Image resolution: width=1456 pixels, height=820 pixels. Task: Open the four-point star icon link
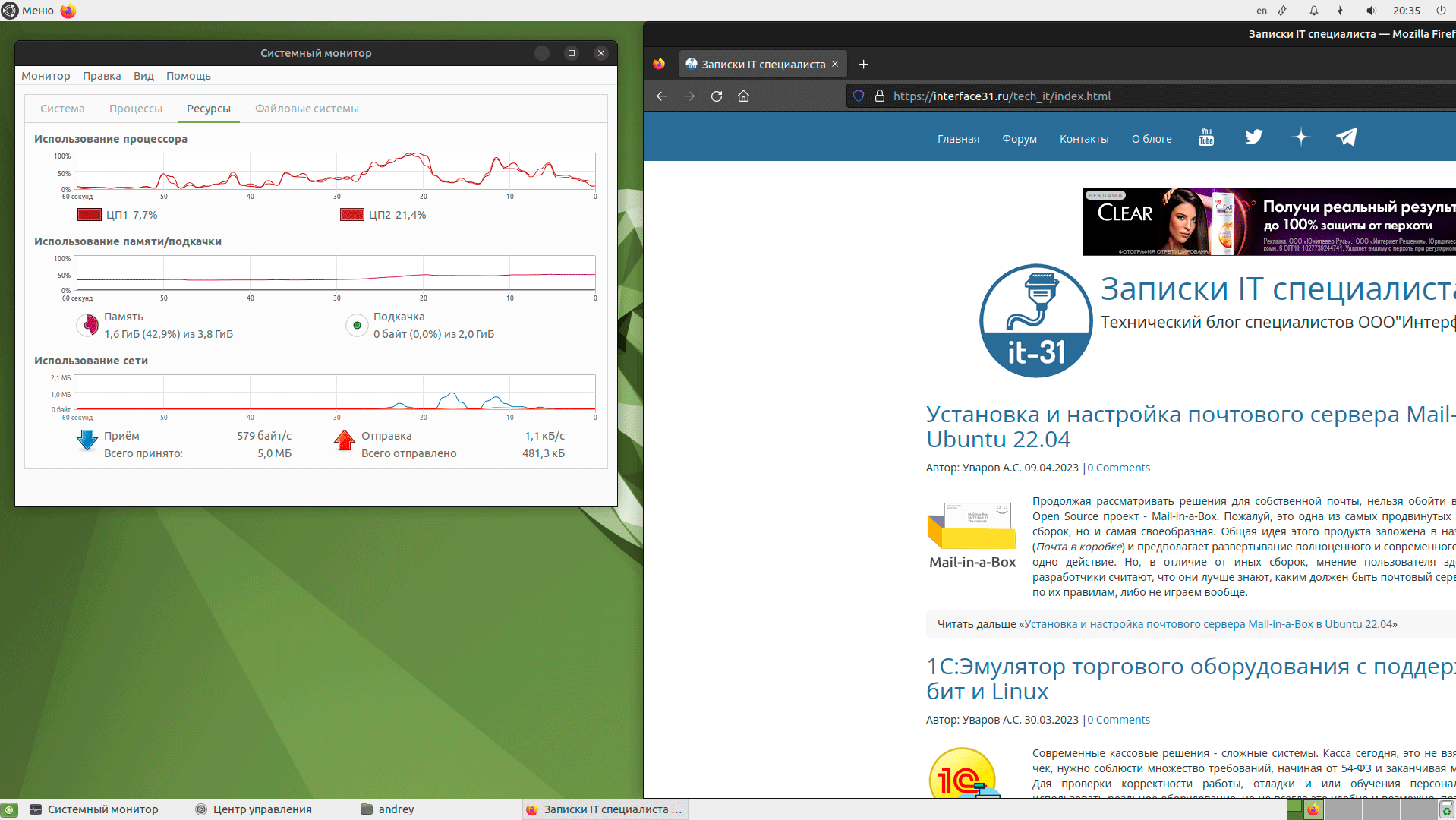point(1301,137)
